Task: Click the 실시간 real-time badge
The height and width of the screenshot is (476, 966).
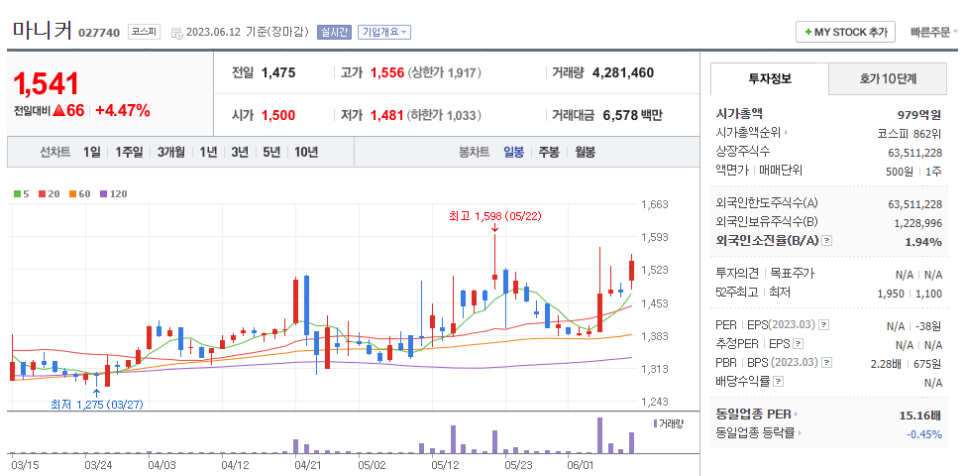Action: point(334,32)
